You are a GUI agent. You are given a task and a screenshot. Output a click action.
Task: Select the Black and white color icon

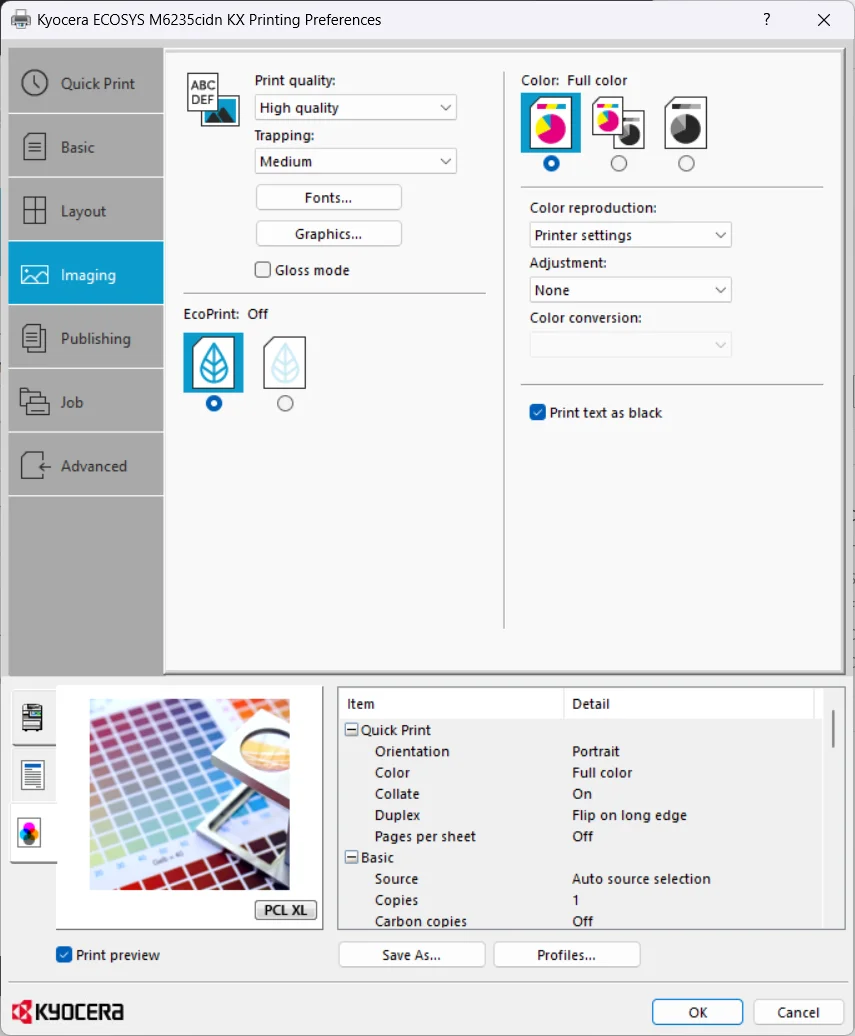tap(686, 123)
